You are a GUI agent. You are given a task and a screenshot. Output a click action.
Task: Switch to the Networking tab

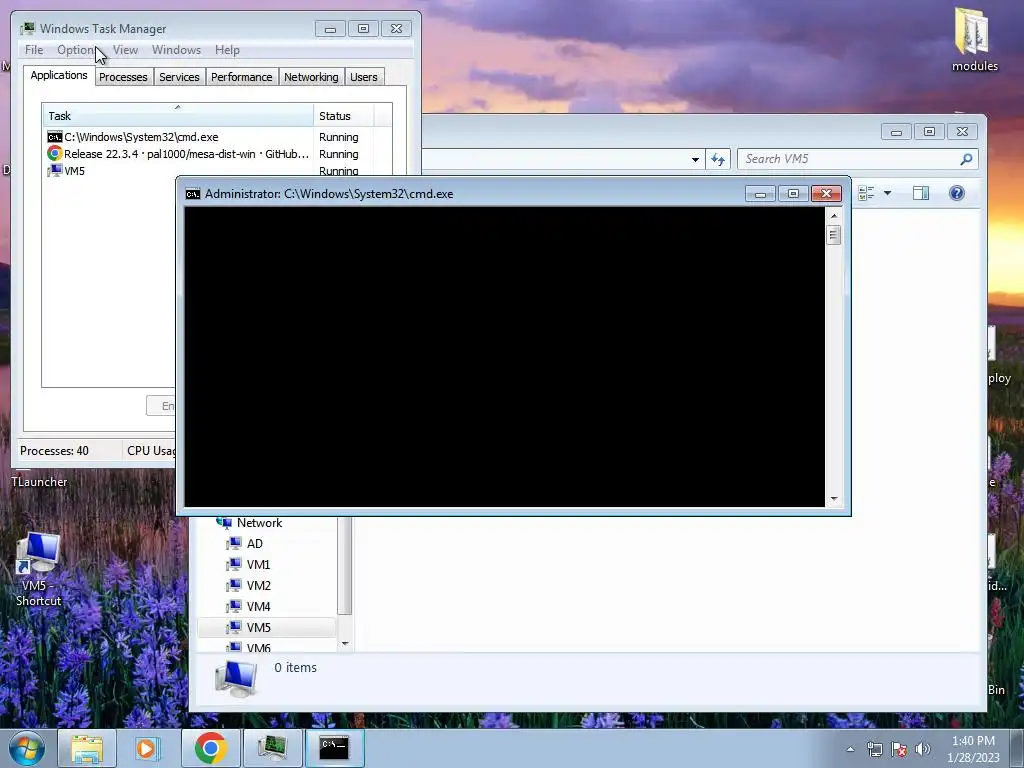coord(311,77)
